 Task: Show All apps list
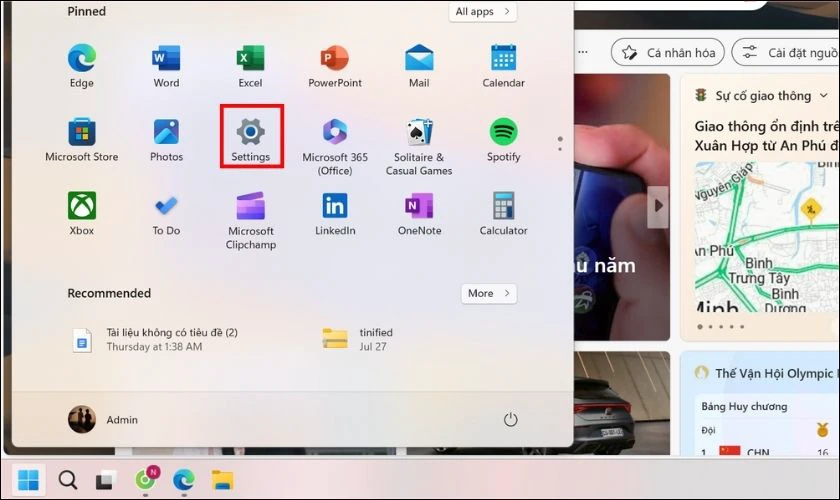pos(483,11)
